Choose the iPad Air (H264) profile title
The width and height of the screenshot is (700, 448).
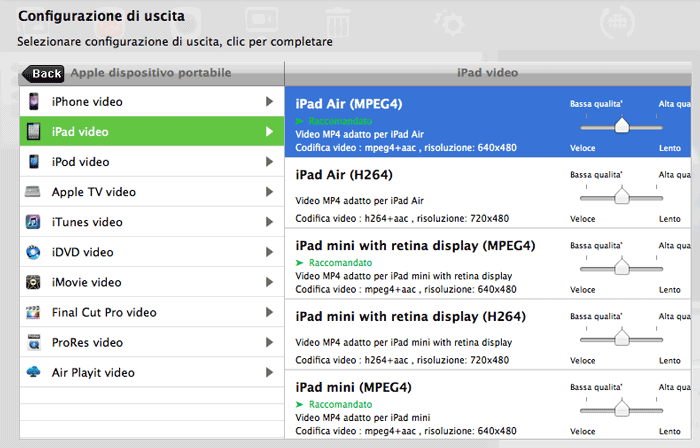(x=344, y=175)
